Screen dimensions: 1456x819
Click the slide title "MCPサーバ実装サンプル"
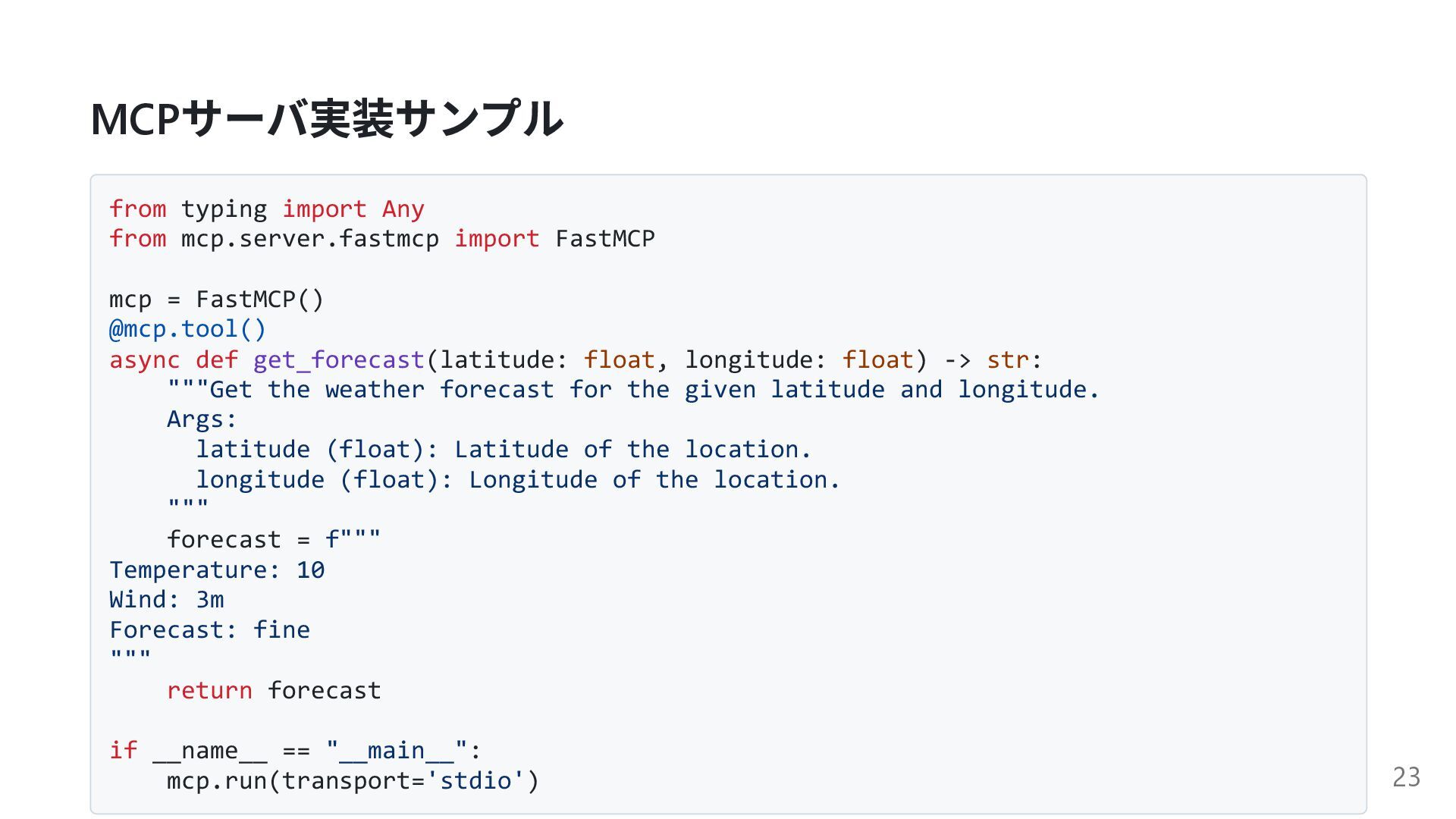(x=326, y=119)
